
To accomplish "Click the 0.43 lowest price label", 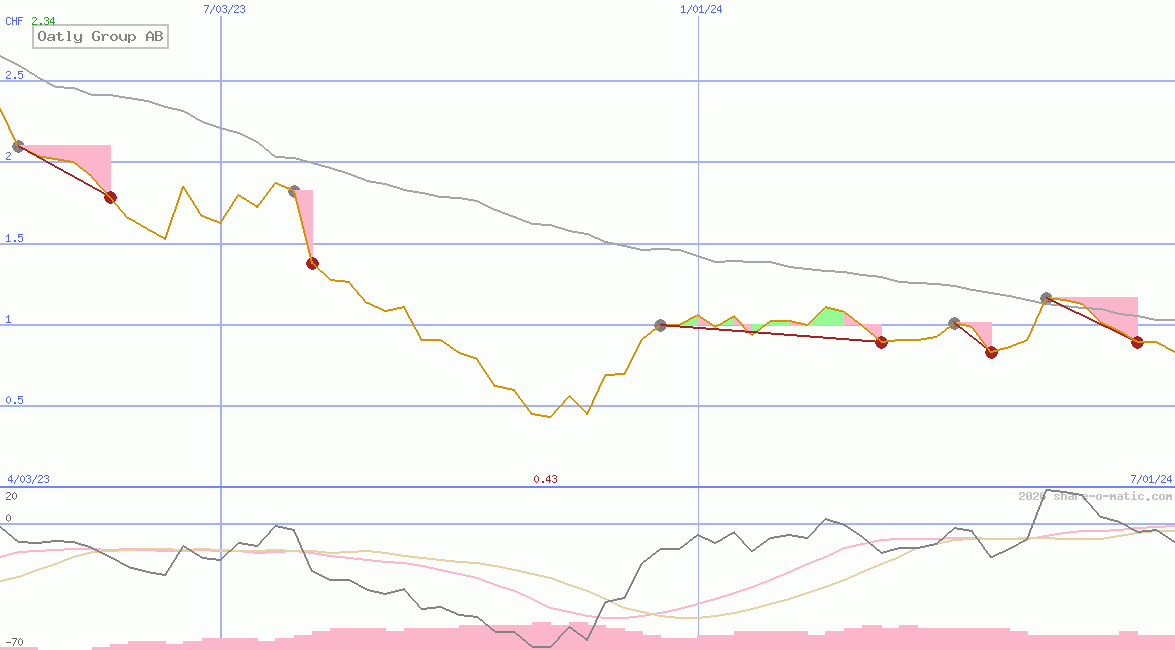I will pyautogui.click(x=545, y=479).
